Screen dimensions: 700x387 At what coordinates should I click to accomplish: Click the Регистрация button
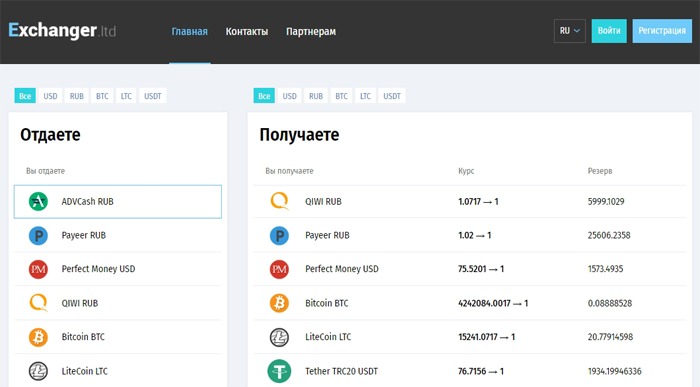pyautogui.click(x=662, y=31)
